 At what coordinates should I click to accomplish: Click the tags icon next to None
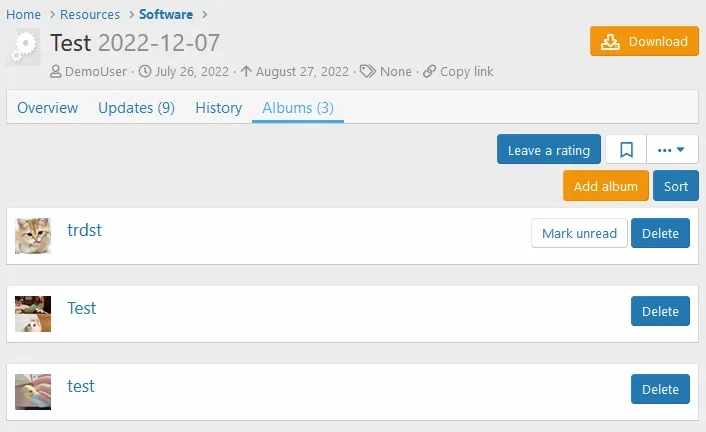point(367,71)
